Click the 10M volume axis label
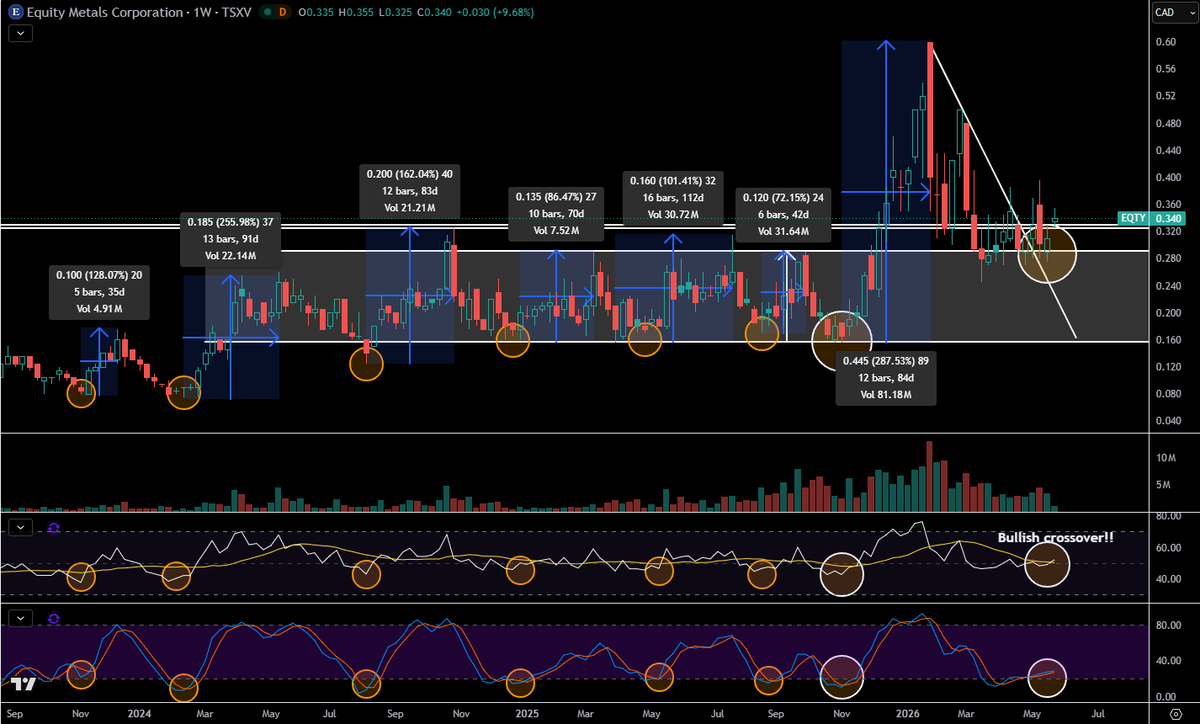 1165,458
